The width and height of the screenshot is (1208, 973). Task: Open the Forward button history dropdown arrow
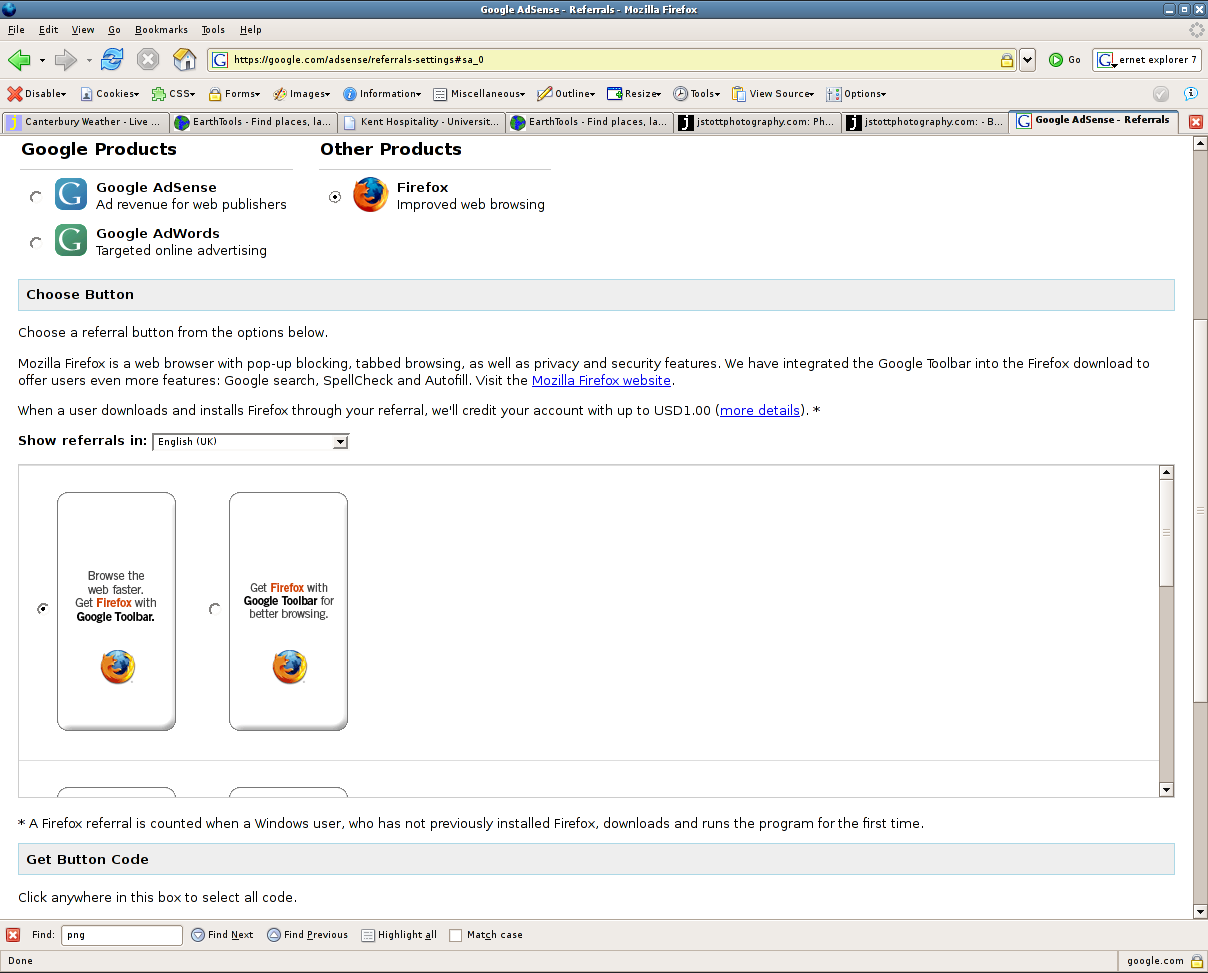pos(89,61)
